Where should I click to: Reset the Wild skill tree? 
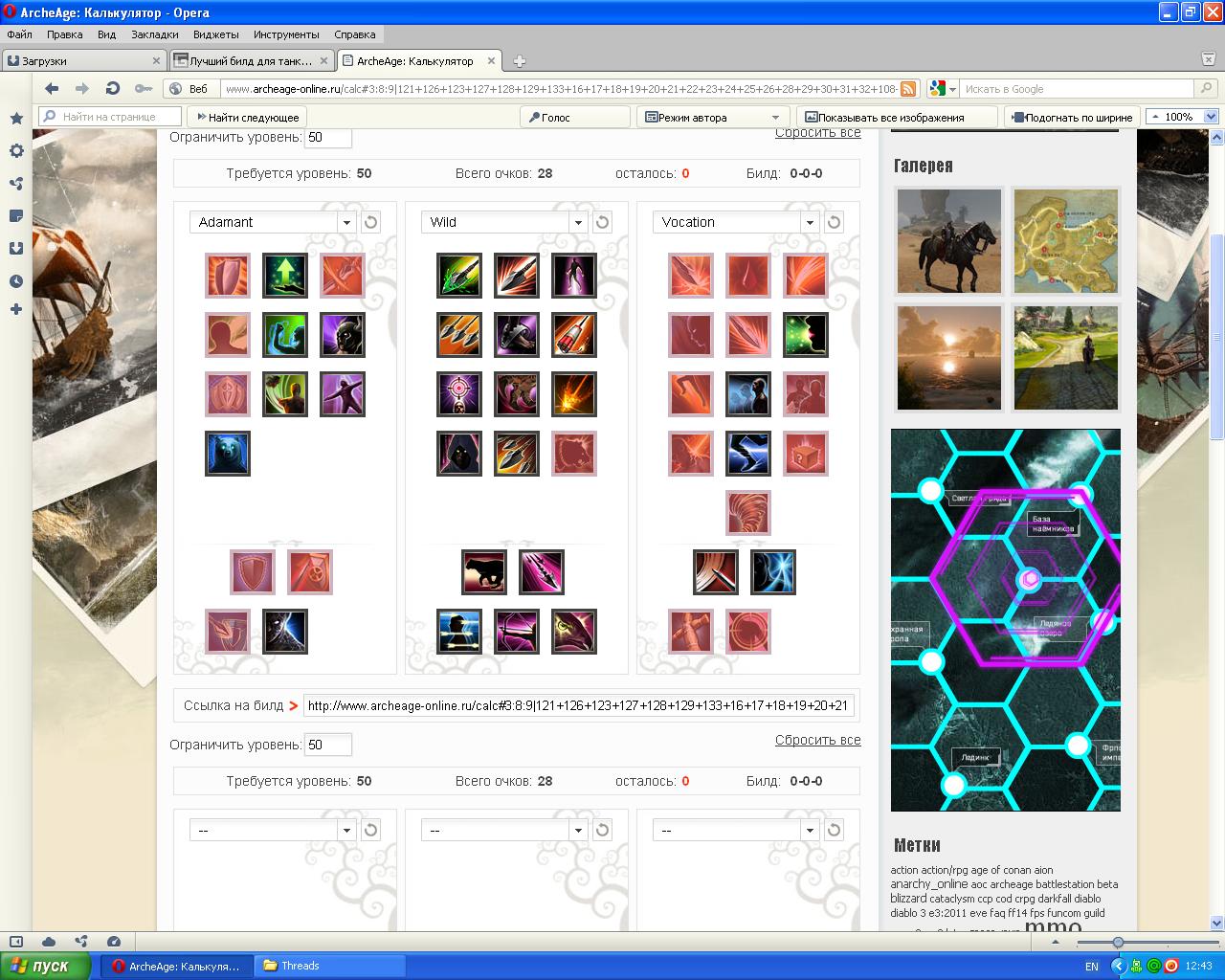602,222
